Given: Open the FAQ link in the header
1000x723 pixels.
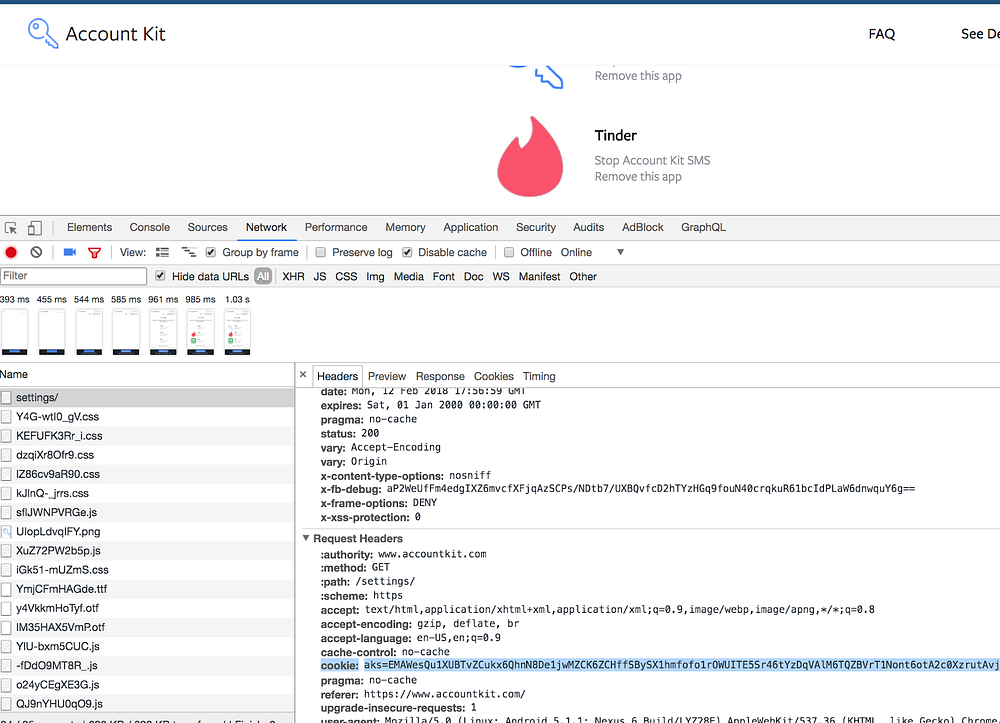Looking at the screenshot, I should pos(881,34).
